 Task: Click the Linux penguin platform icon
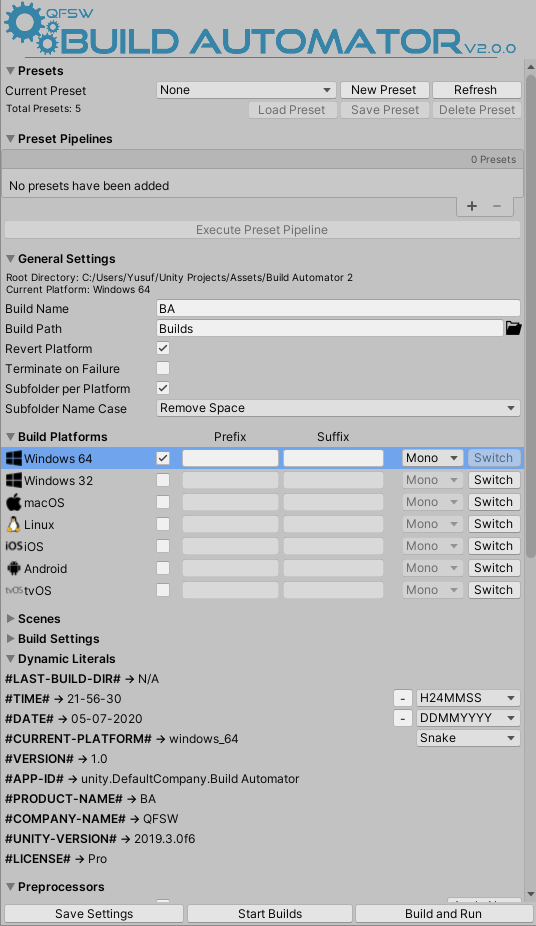click(x=14, y=524)
